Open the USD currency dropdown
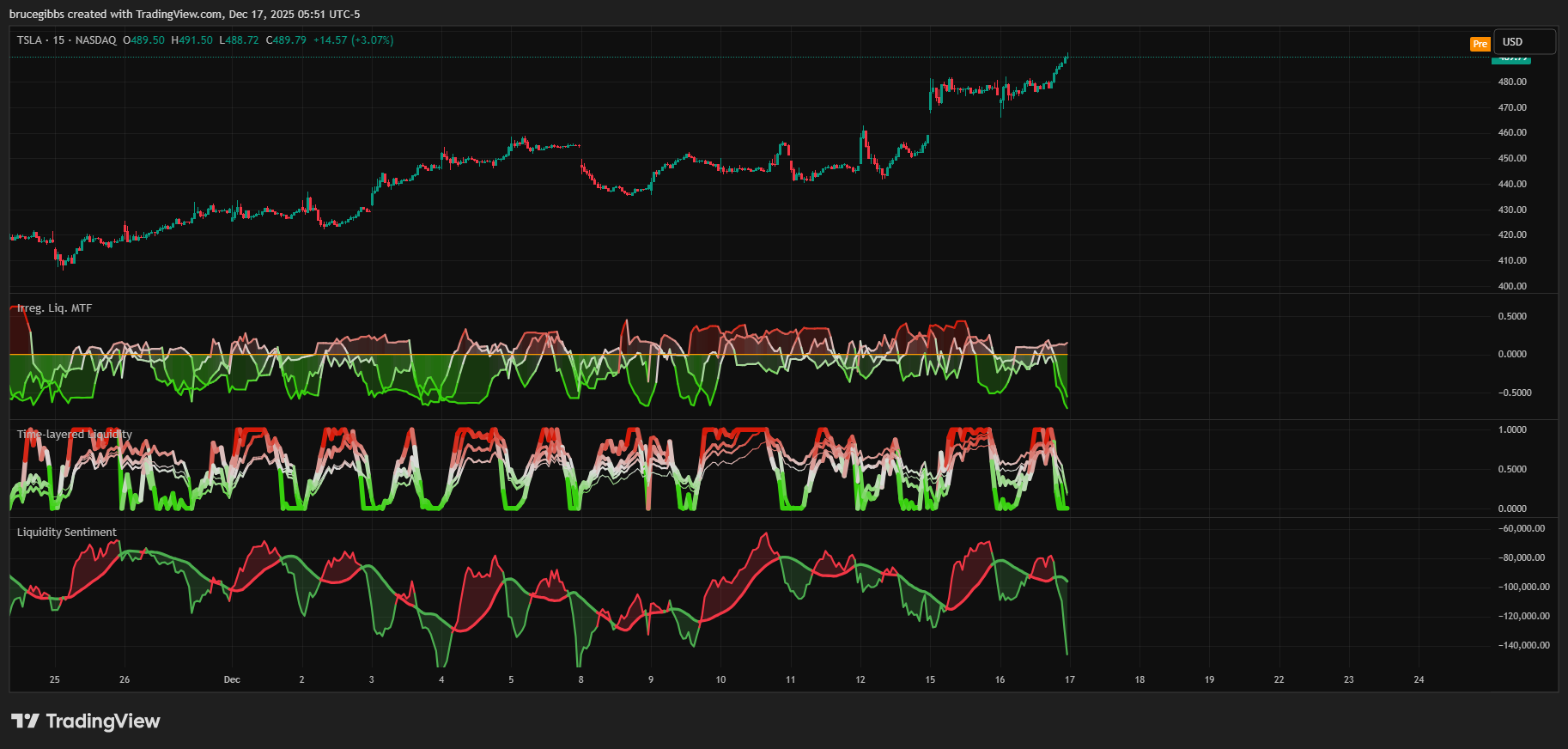 coord(1523,42)
